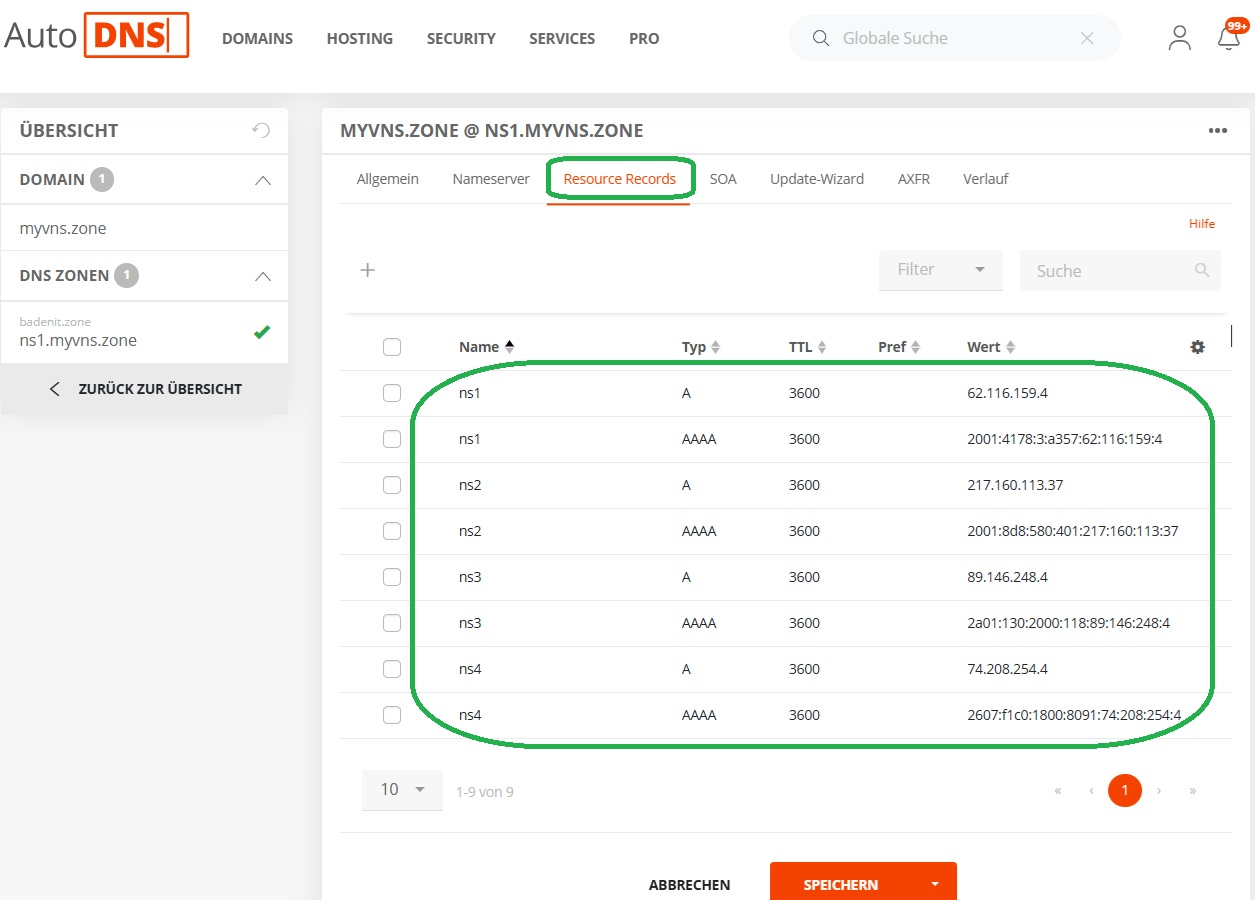
Task: Jump to the first page arrow
Action: [x=1057, y=791]
